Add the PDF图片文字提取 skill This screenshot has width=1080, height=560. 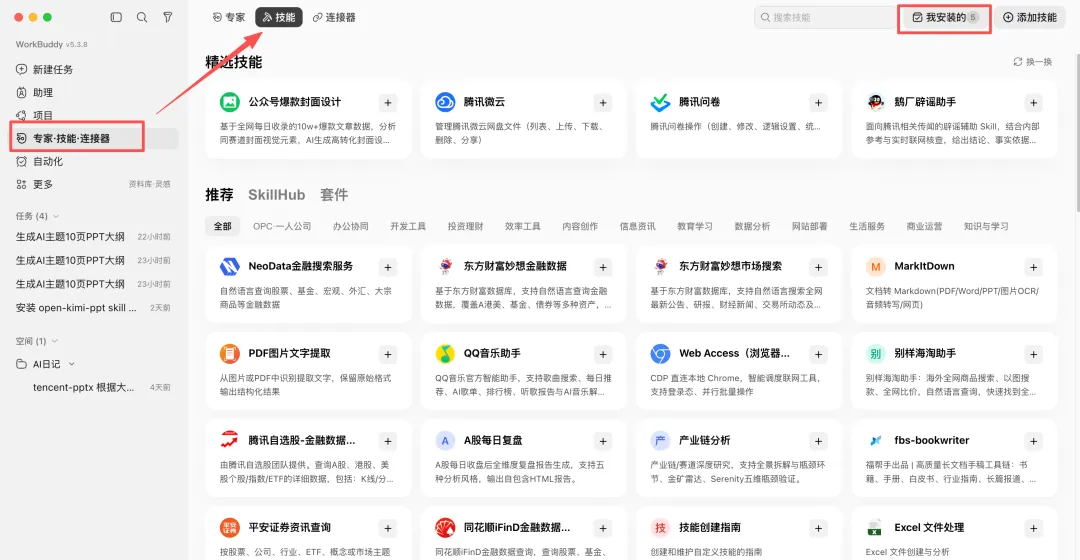388,354
